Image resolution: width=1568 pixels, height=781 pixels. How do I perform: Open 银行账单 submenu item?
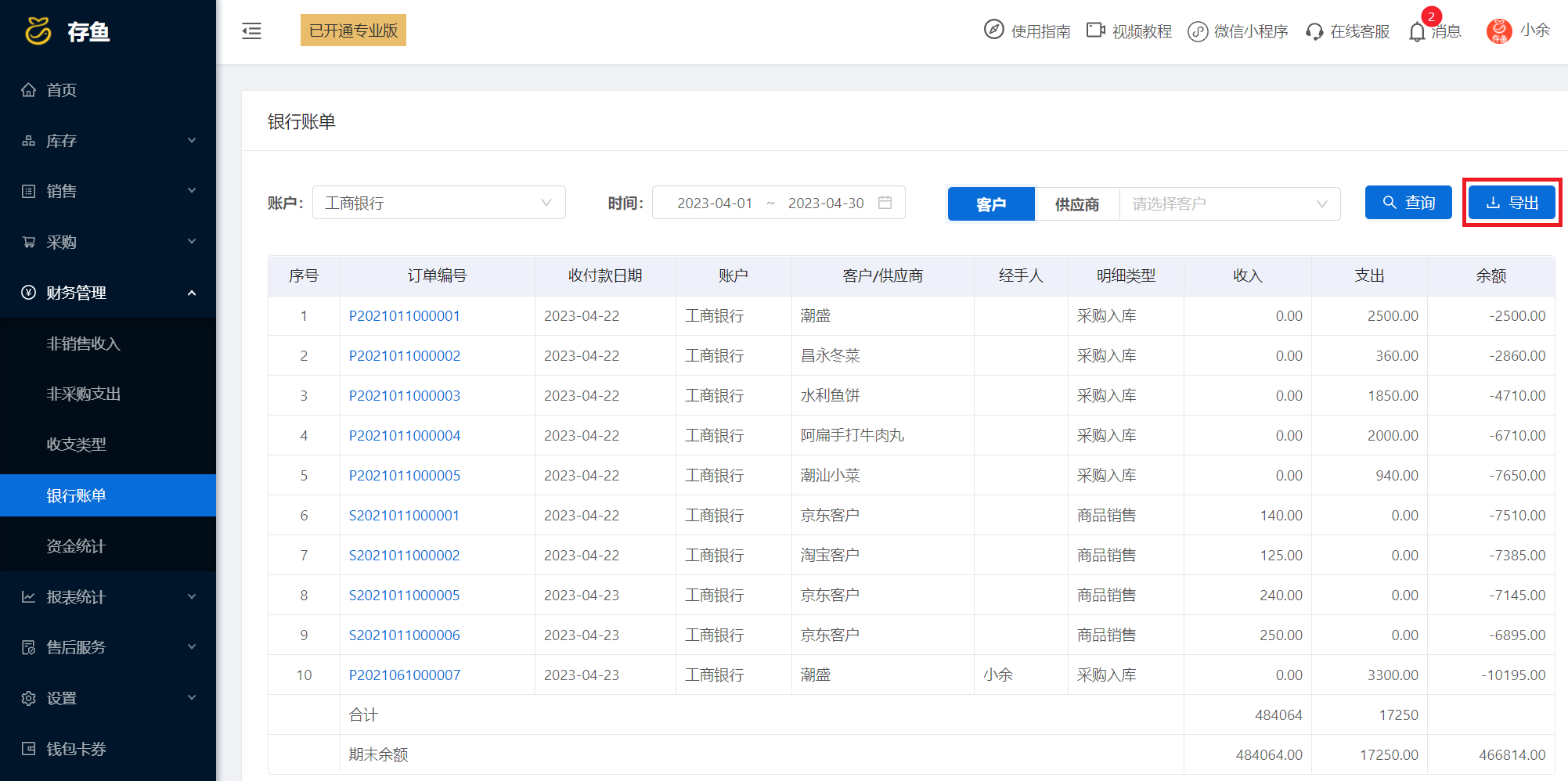[108, 495]
